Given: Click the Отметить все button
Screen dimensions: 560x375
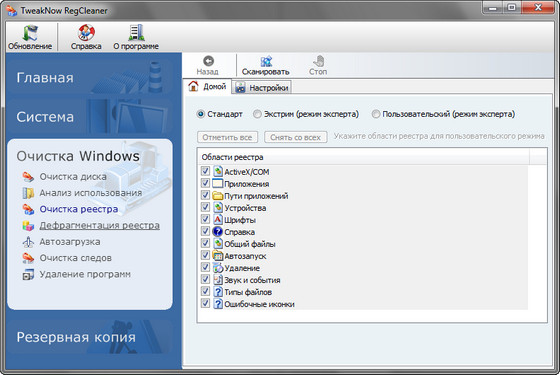Looking at the screenshot, I should click(227, 138).
